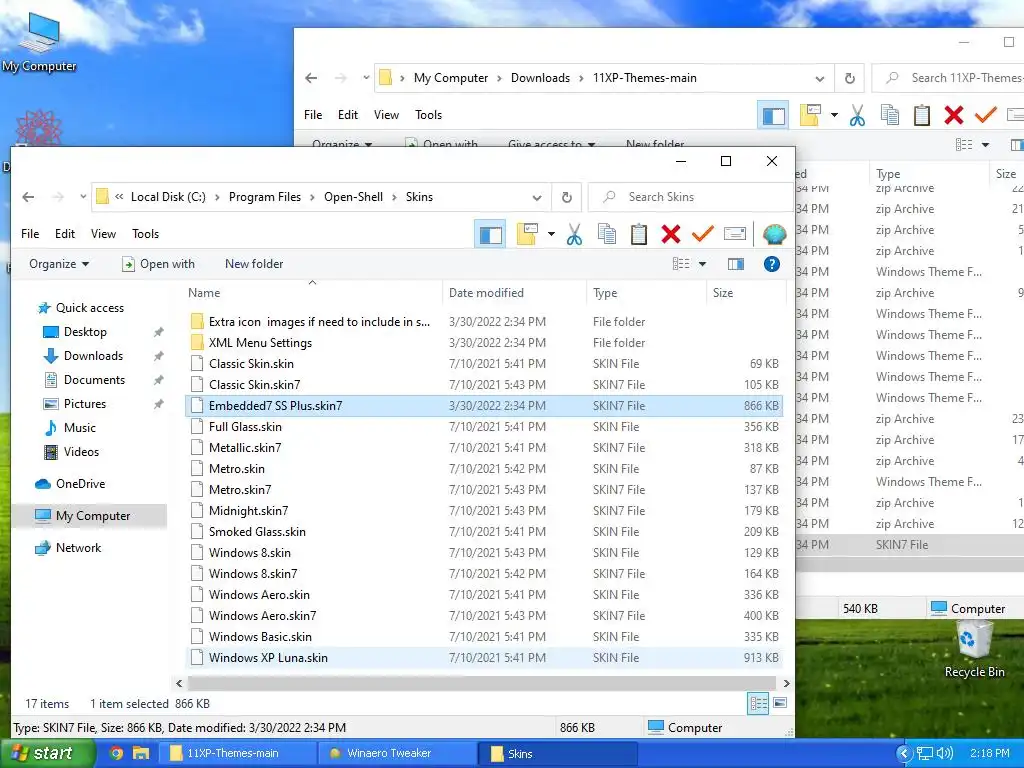
Task: Select XML Menu Settings folder
Action: click(484, 343)
